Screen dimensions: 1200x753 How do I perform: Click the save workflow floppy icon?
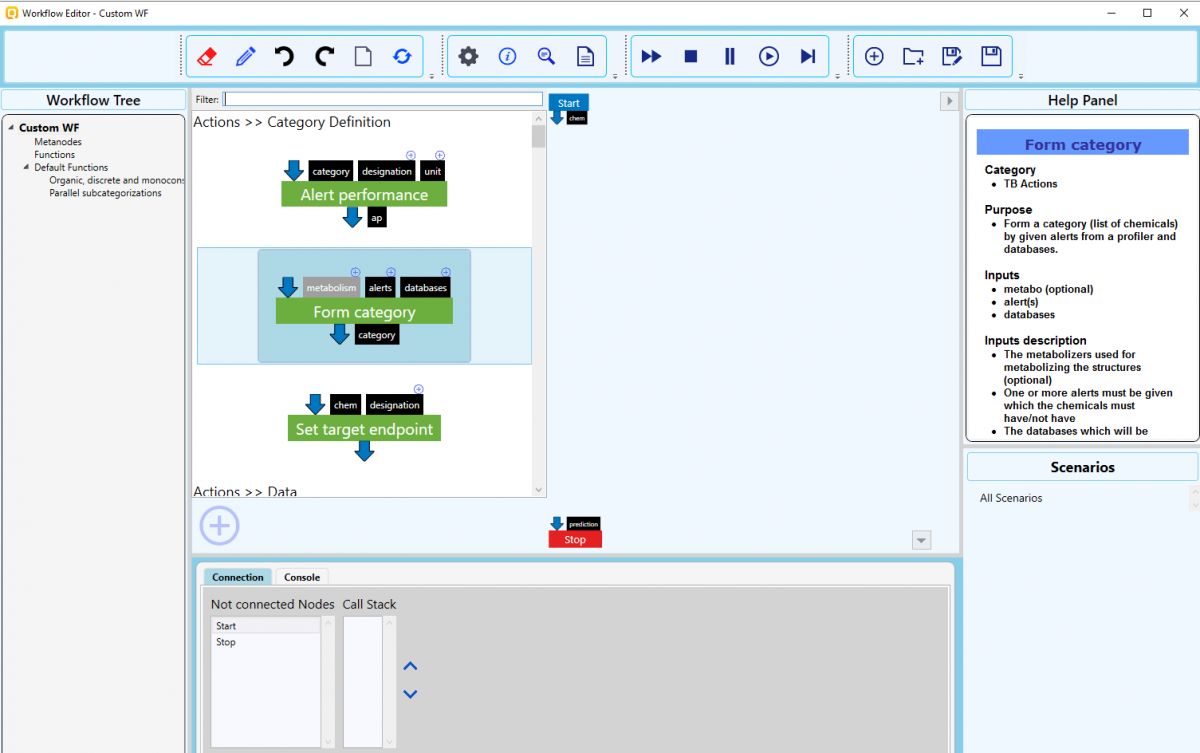[x=991, y=57]
